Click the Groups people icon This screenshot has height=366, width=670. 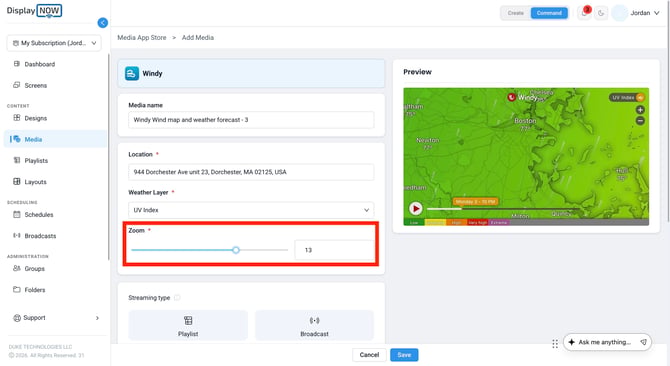pos(17,268)
